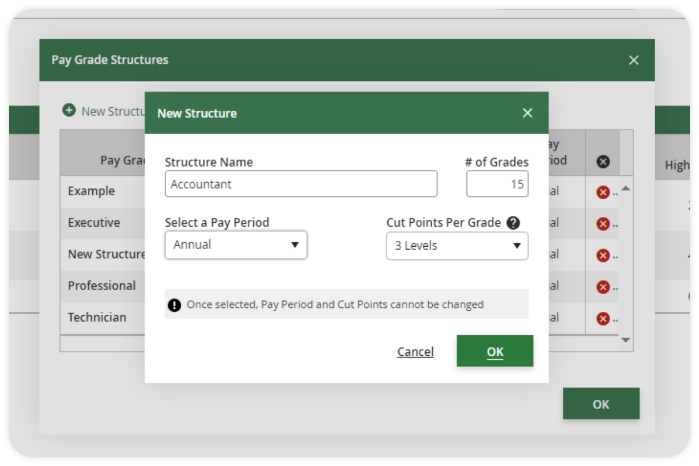The width and height of the screenshot is (699, 466).
Task: Delete the Executive structure row
Action: 603,224
